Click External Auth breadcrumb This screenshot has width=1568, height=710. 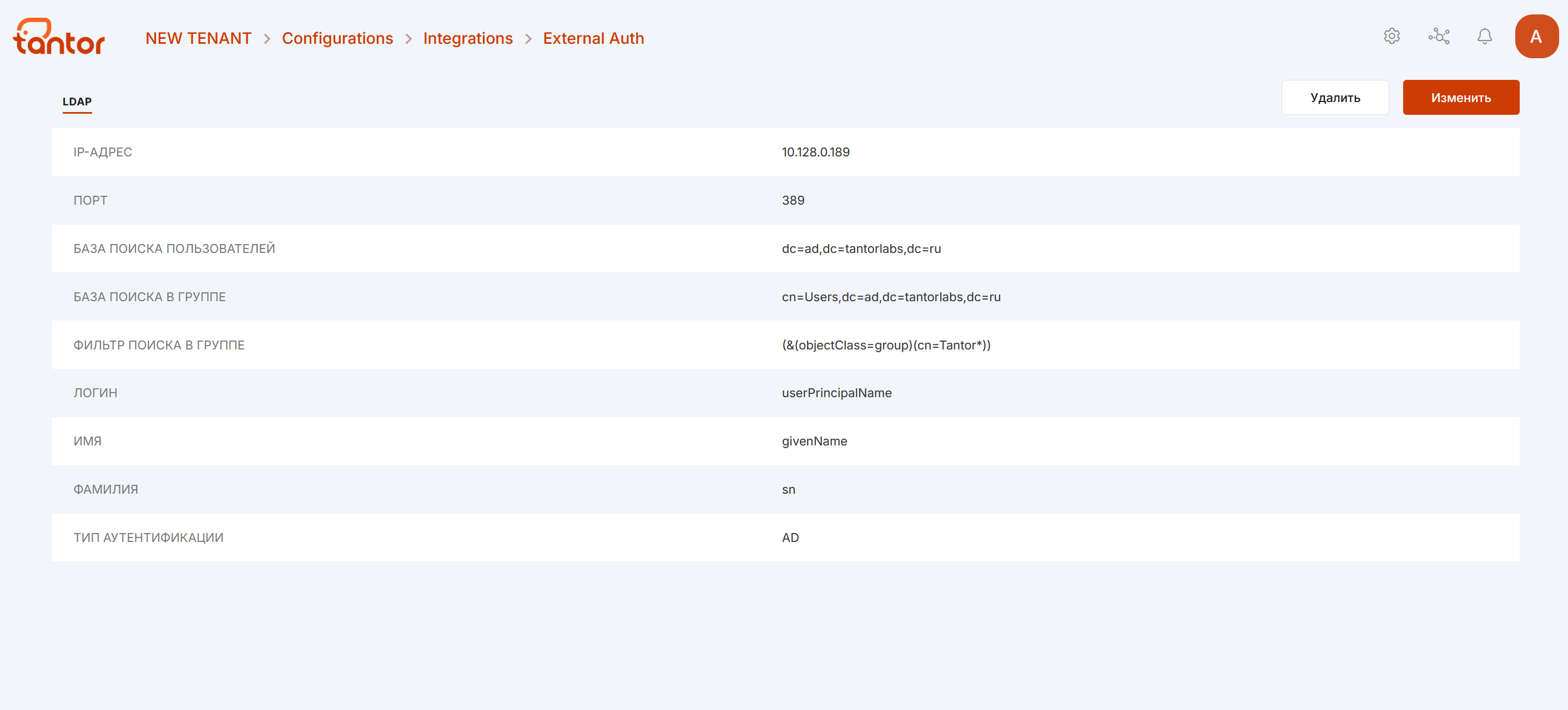pos(593,38)
